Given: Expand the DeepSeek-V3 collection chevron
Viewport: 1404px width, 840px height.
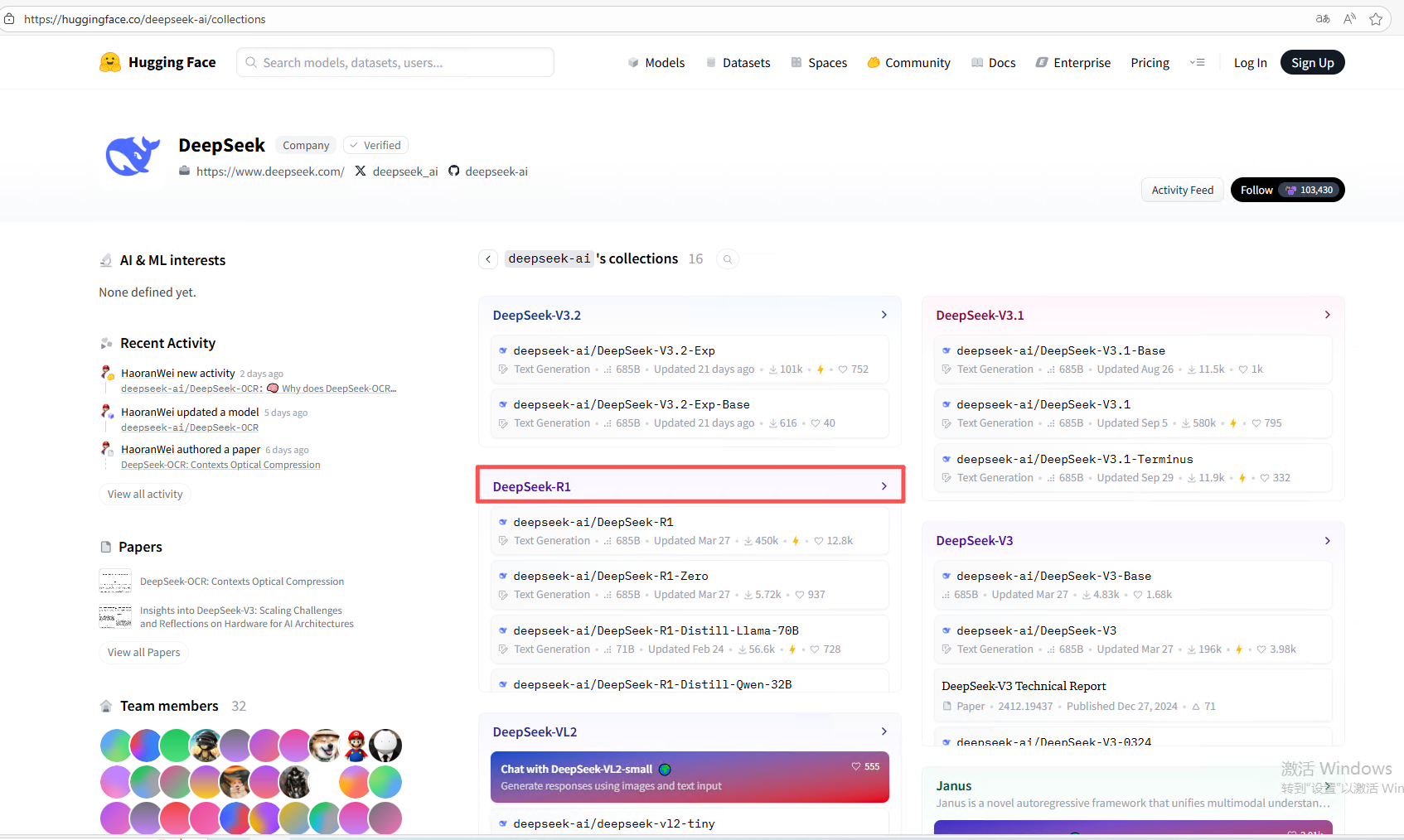Looking at the screenshot, I should [x=1328, y=541].
